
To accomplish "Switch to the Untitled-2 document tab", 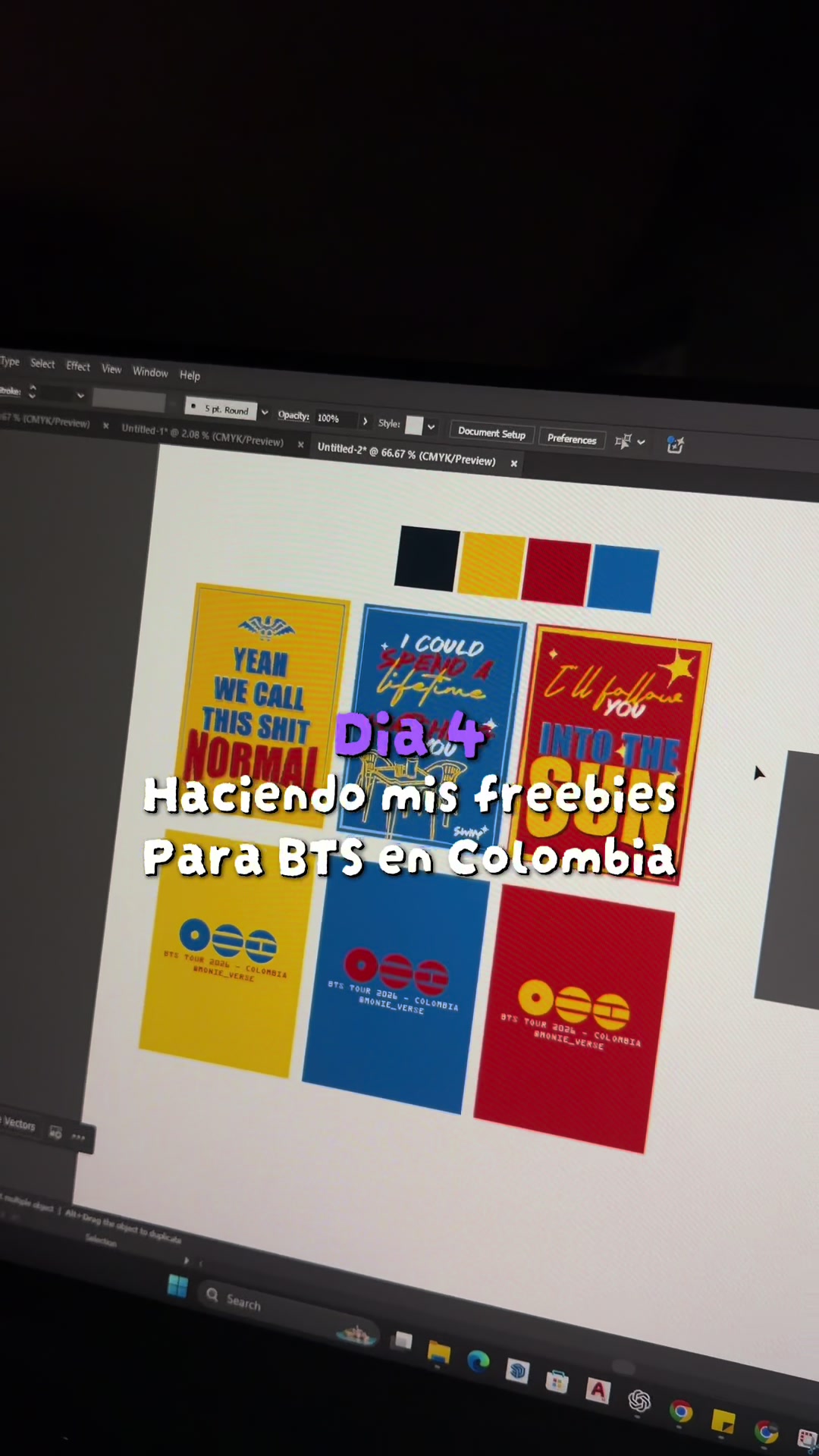I will tap(406, 454).
